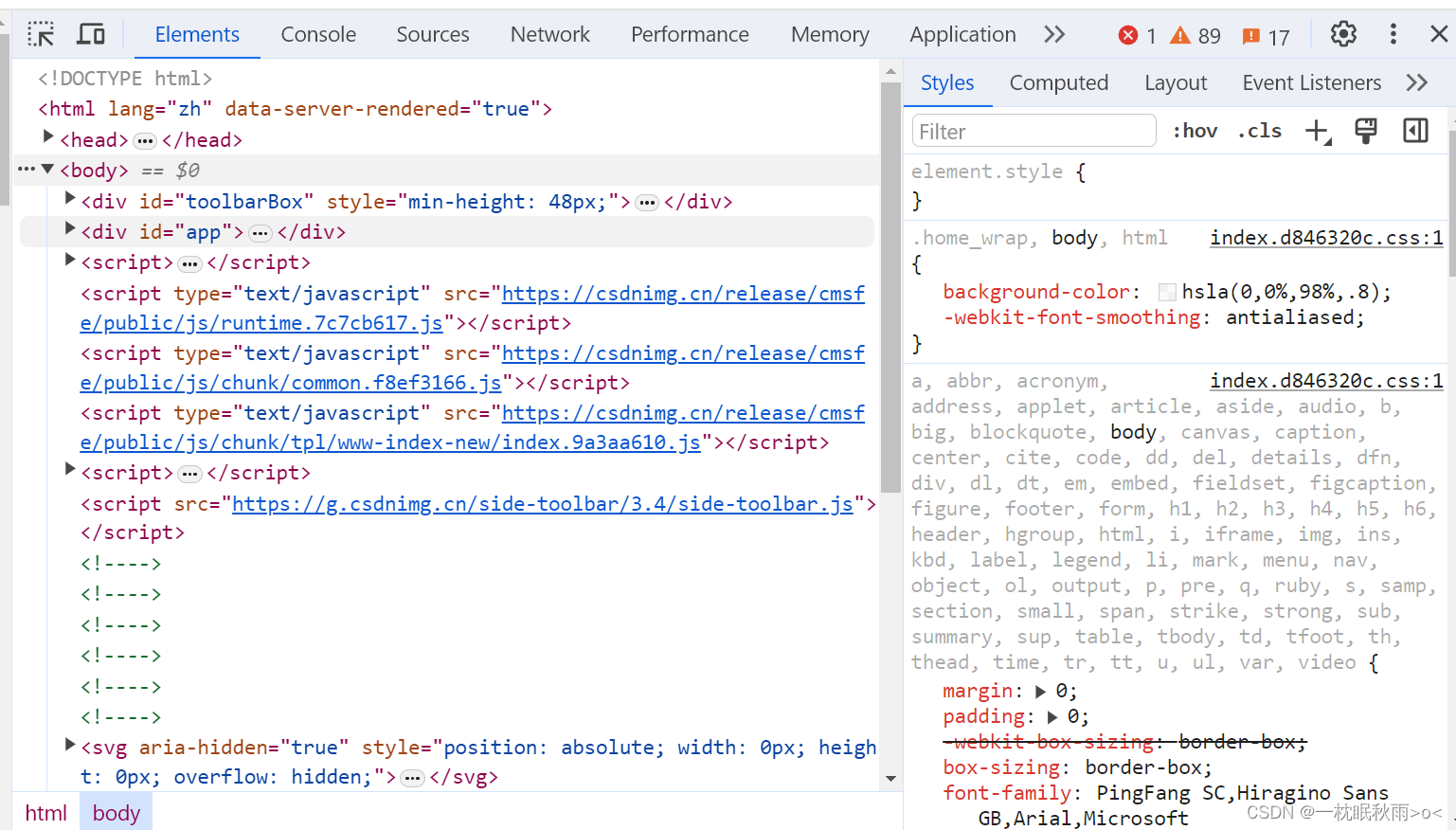Click the Elements panel scroll-up arrow
The height and width of the screenshot is (830, 1456).
(x=890, y=72)
